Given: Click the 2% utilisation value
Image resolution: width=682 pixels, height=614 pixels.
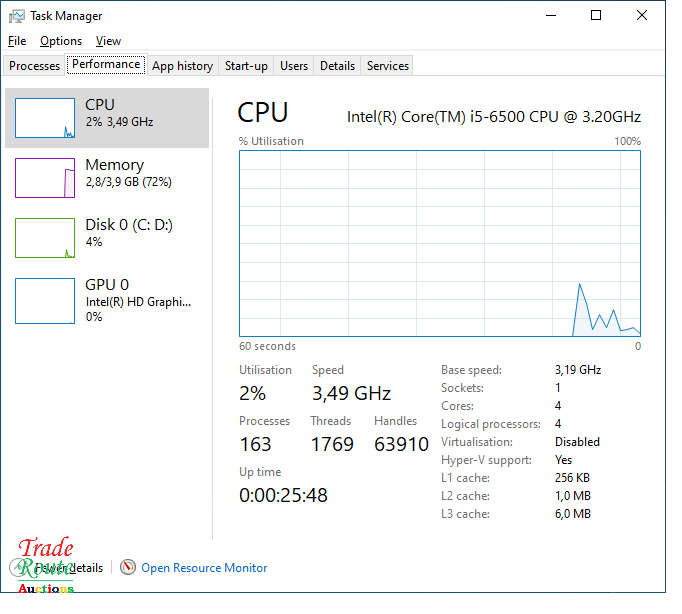Looking at the screenshot, I should 252,394.
